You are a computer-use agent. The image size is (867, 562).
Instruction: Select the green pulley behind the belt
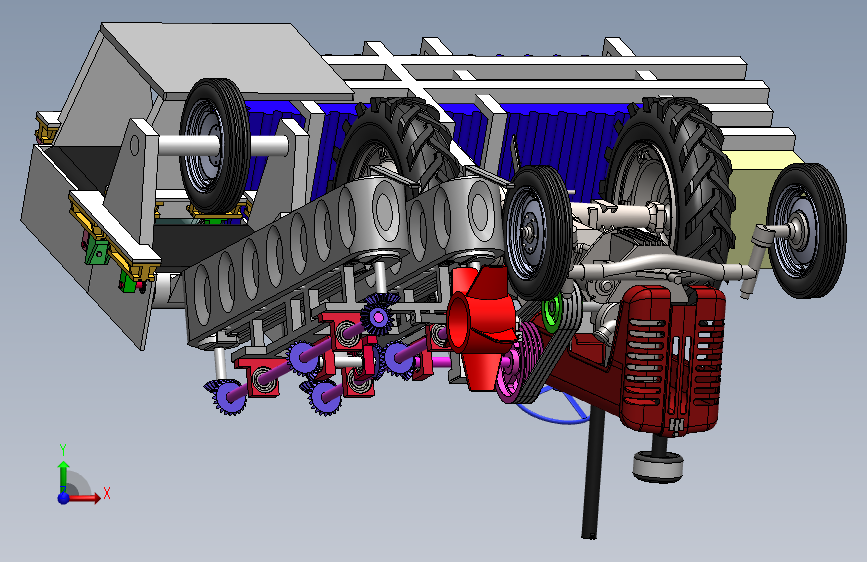pos(553,314)
